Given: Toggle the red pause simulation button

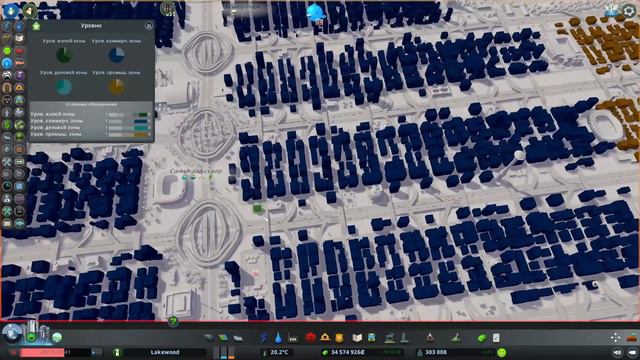Looking at the screenshot, I should coord(14,352).
